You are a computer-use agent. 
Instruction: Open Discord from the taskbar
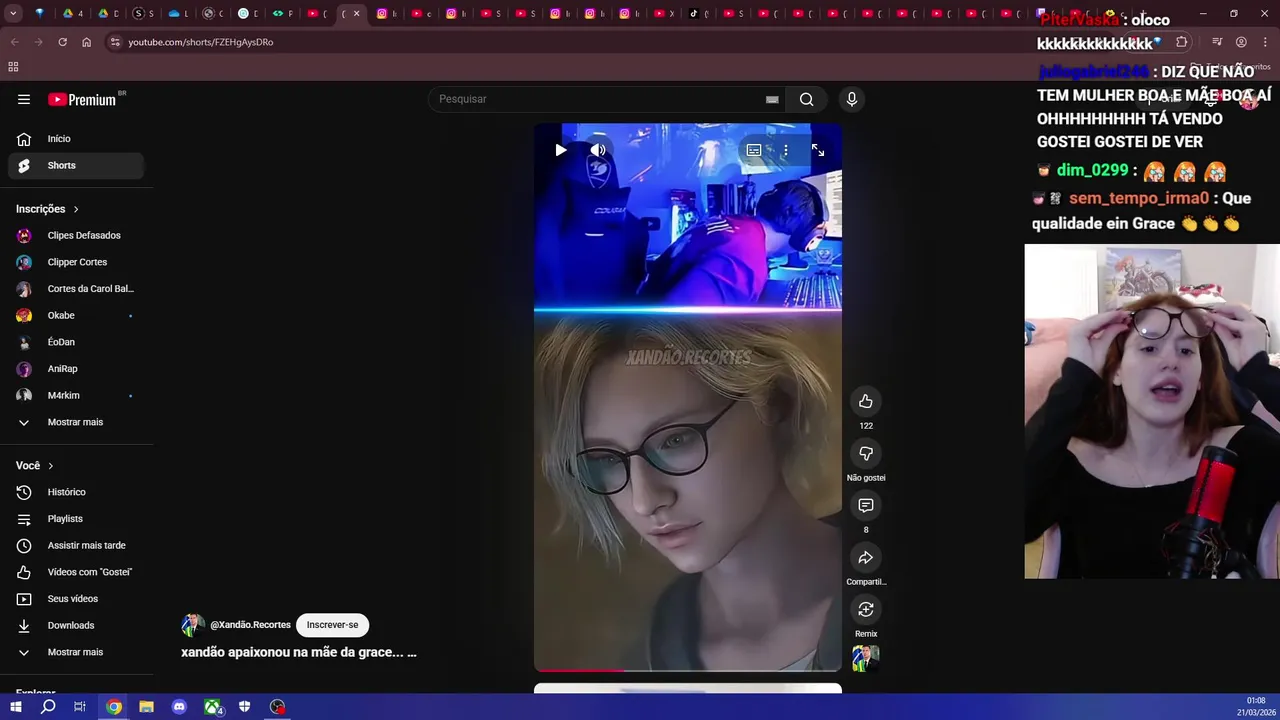(179, 707)
